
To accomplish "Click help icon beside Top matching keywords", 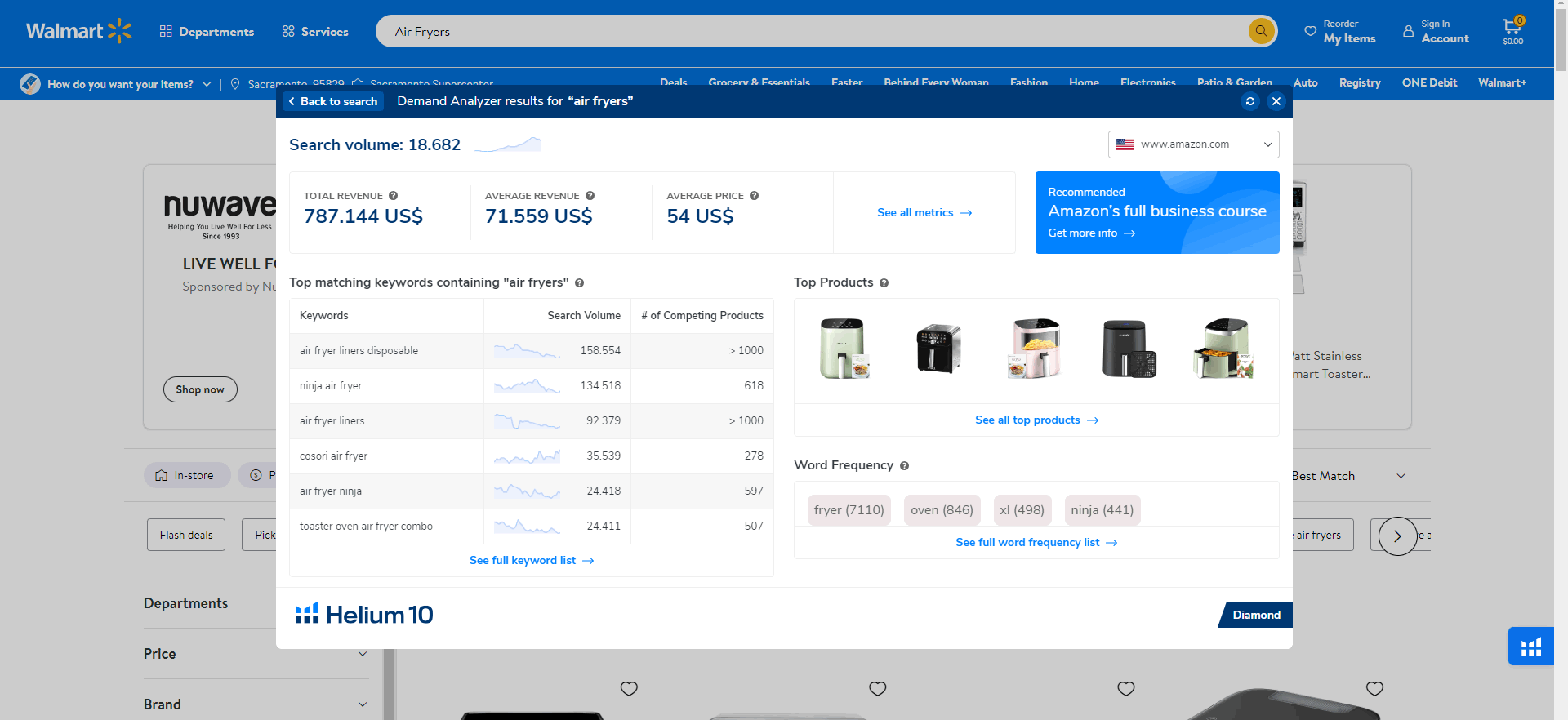I will (x=579, y=283).
